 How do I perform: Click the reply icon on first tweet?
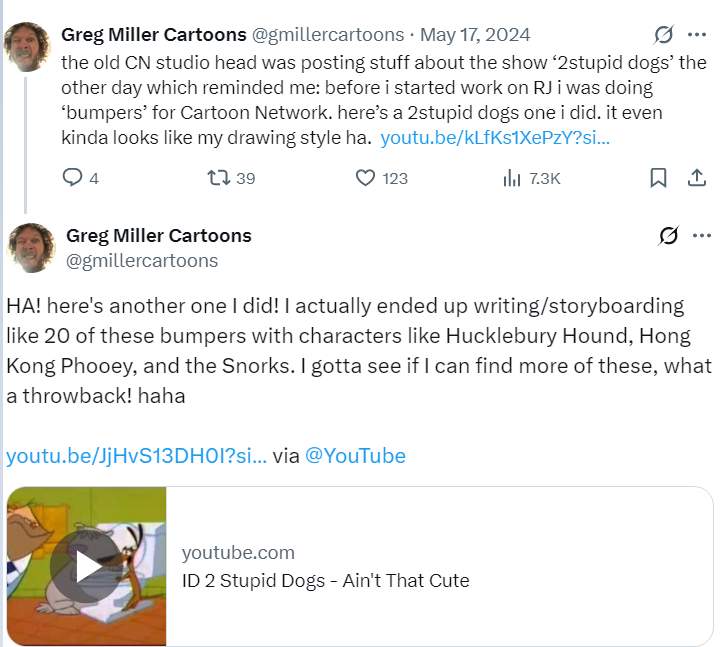point(73,178)
